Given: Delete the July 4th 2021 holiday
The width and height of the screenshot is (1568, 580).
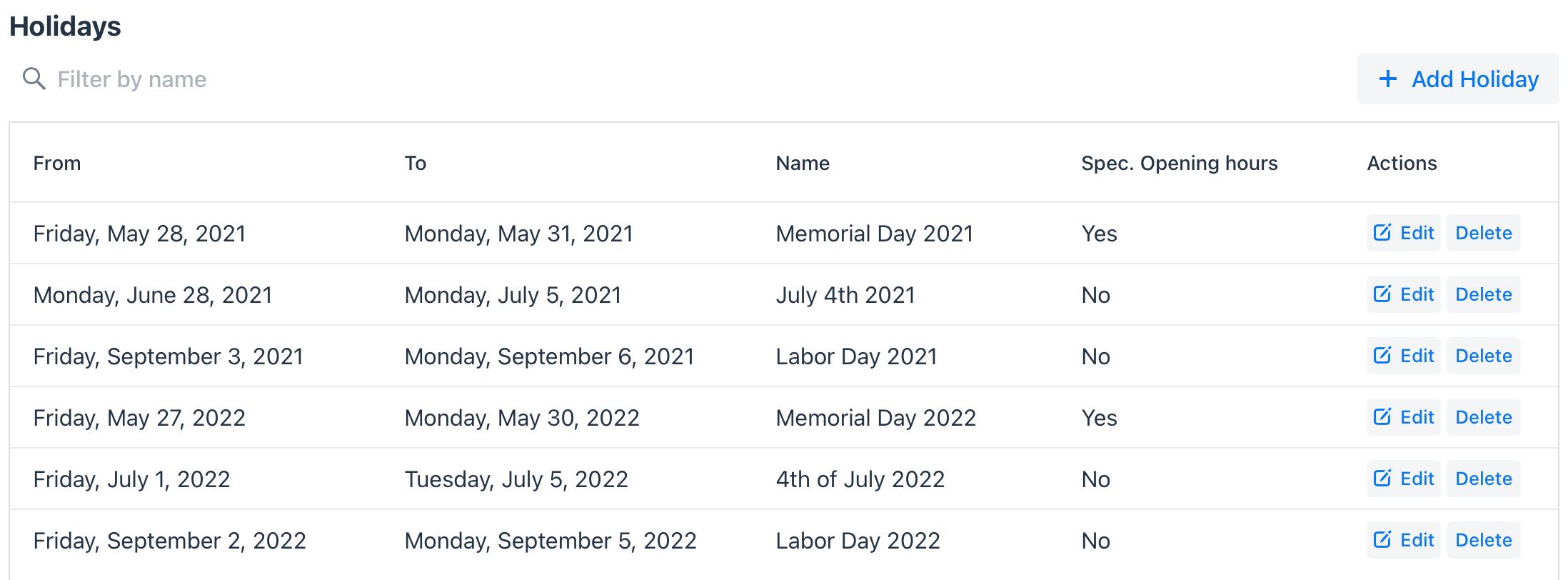Looking at the screenshot, I should [x=1483, y=294].
